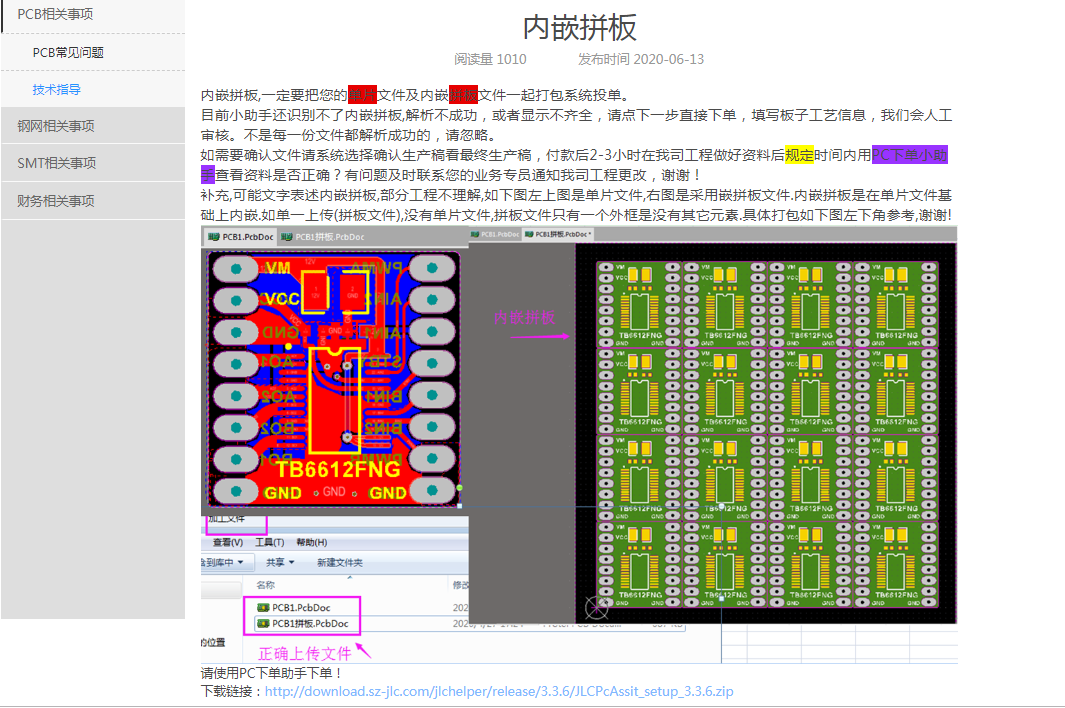Image resolution: width=1065 pixels, height=708 pixels.
Task: Select 技术指导 in the sidebar
Action: click(56, 89)
